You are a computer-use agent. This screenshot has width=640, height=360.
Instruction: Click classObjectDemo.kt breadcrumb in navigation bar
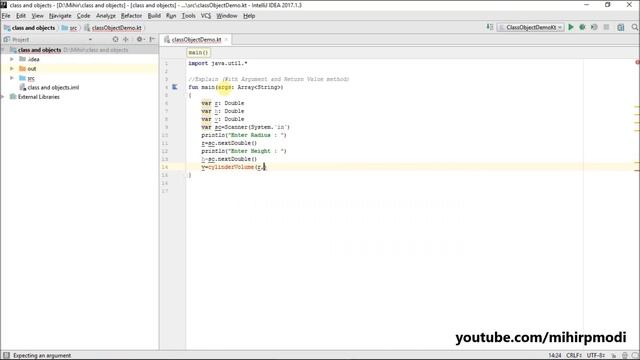point(113,28)
